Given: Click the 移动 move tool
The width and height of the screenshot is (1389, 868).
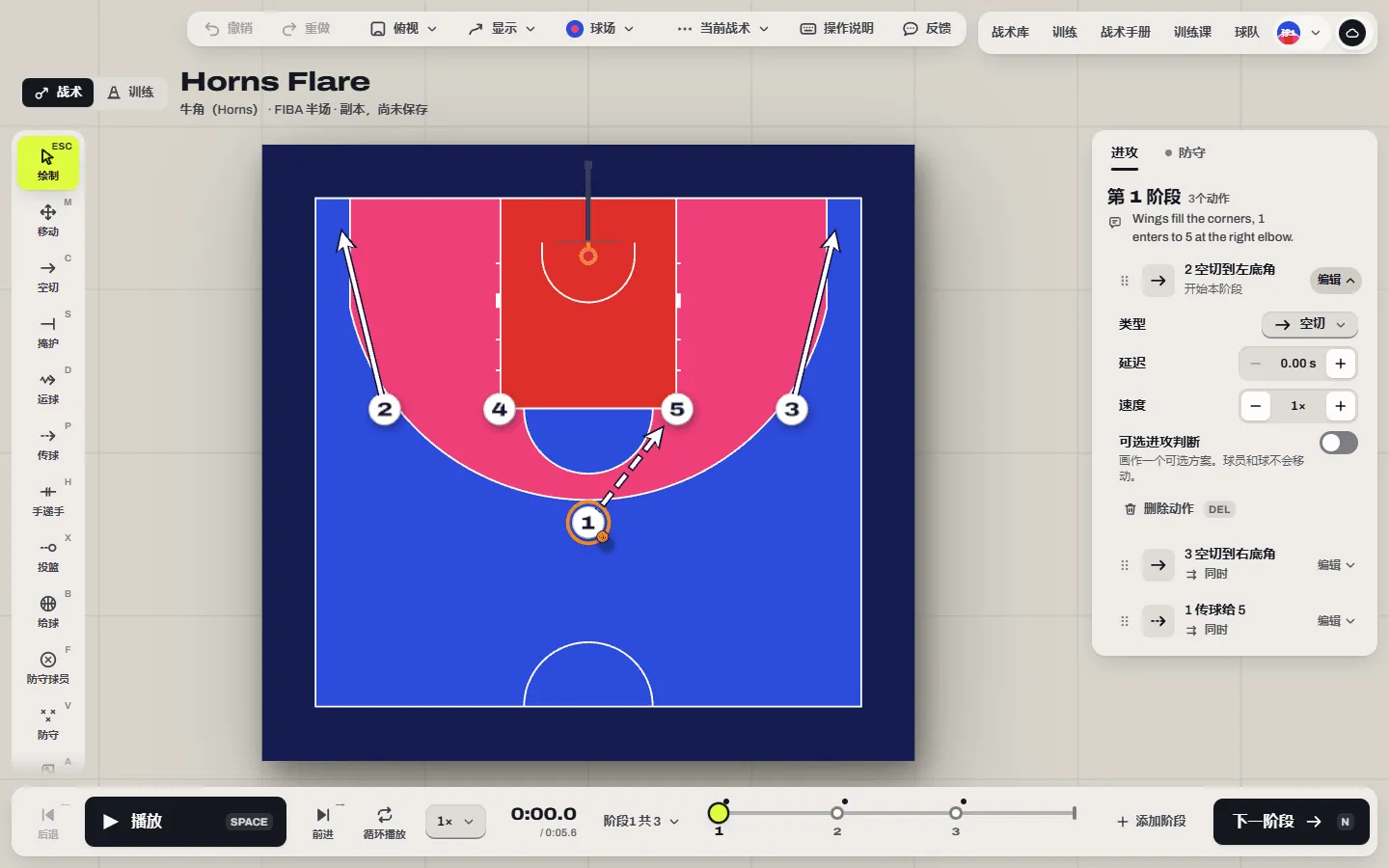Looking at the screenshot, I should pos(48,219).
